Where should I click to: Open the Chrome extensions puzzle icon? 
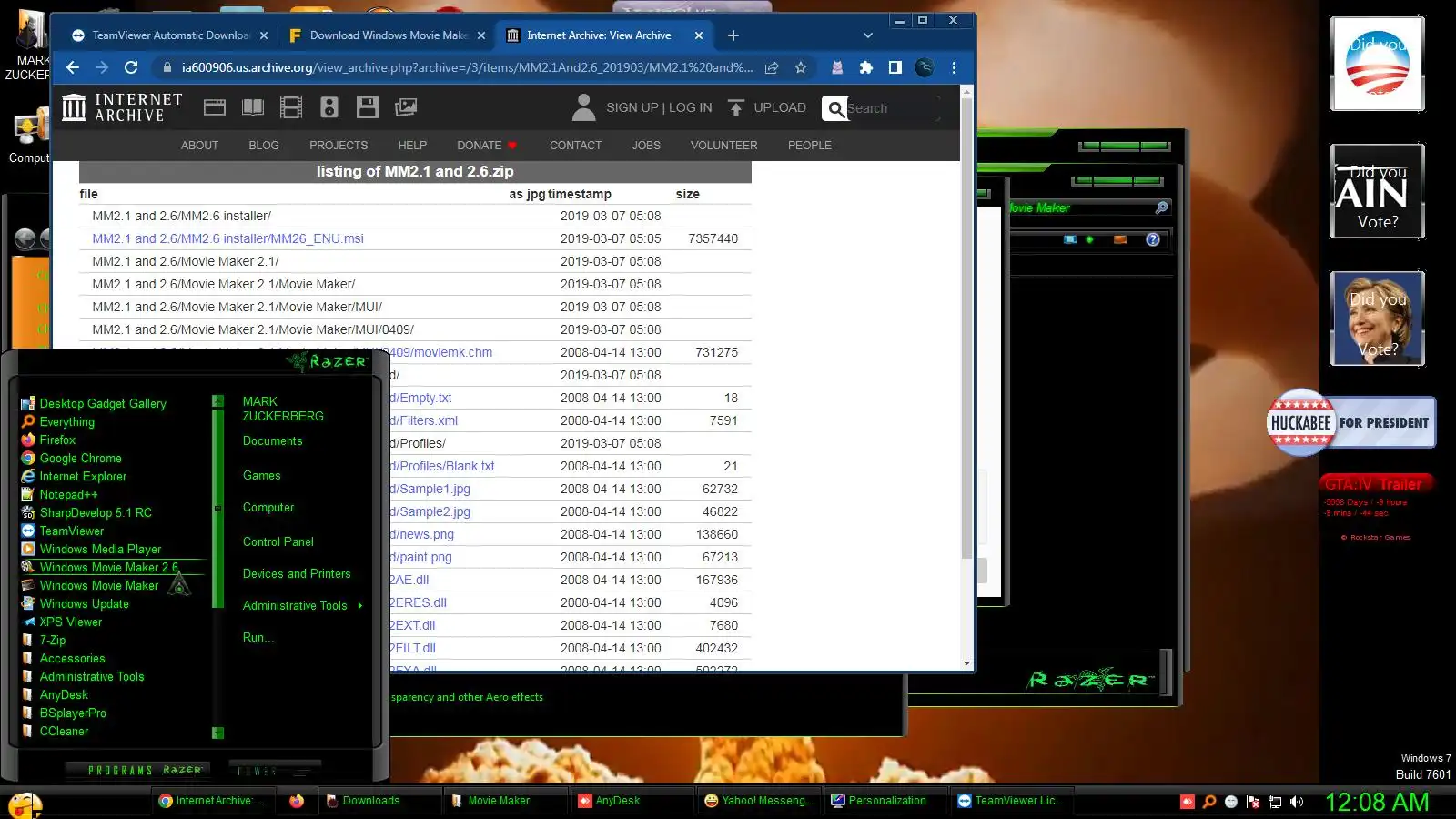(866, 67)
